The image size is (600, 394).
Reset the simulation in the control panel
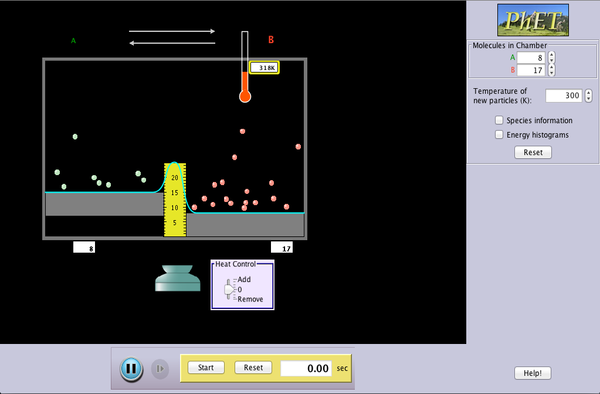pos(533,152)
